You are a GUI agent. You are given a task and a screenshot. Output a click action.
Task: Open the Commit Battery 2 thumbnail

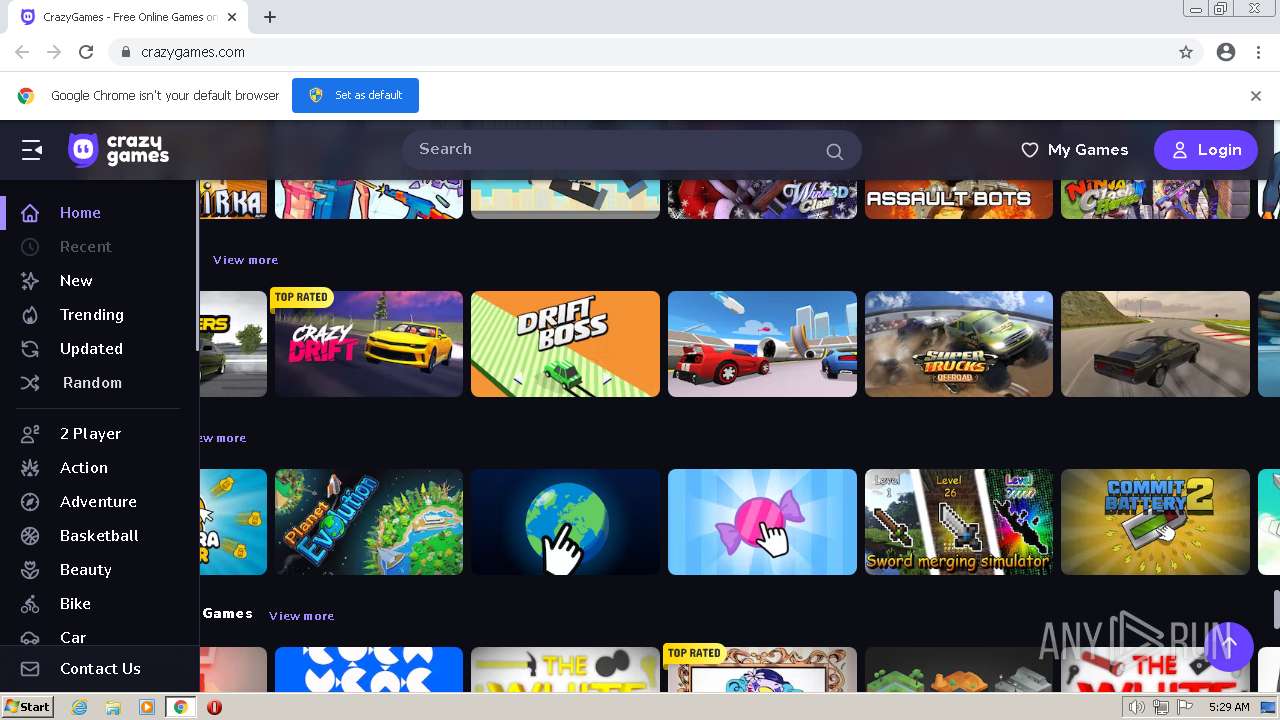(1155, 522)
